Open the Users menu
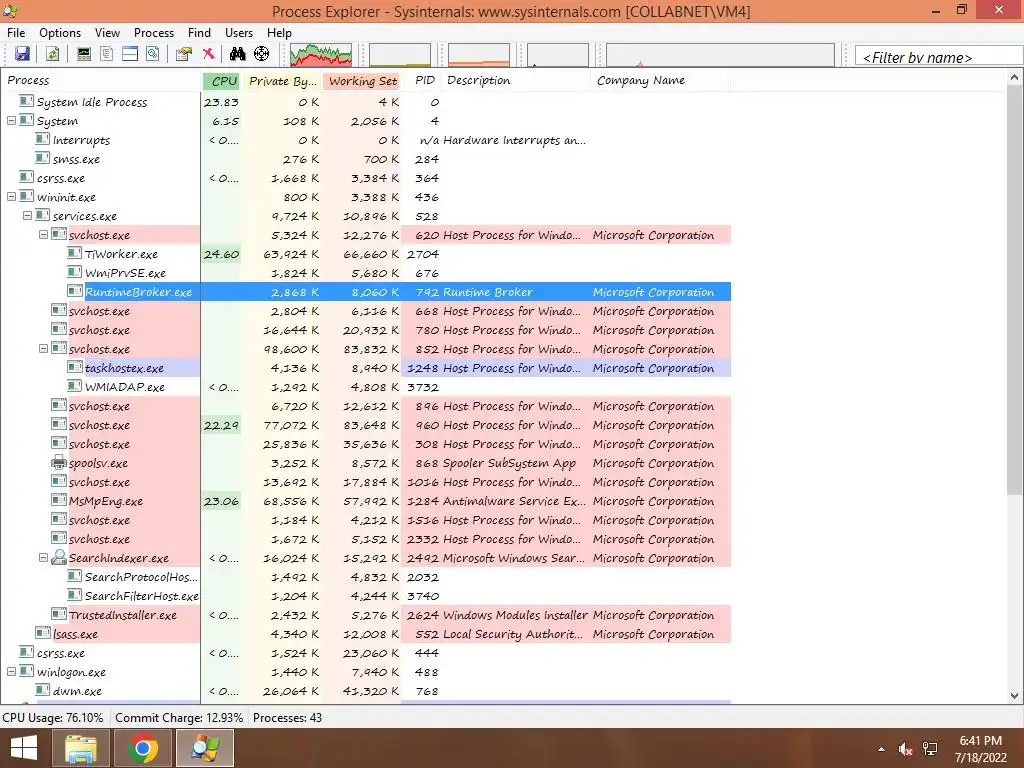Screen dimensions: 1024x768 (238, 33)
